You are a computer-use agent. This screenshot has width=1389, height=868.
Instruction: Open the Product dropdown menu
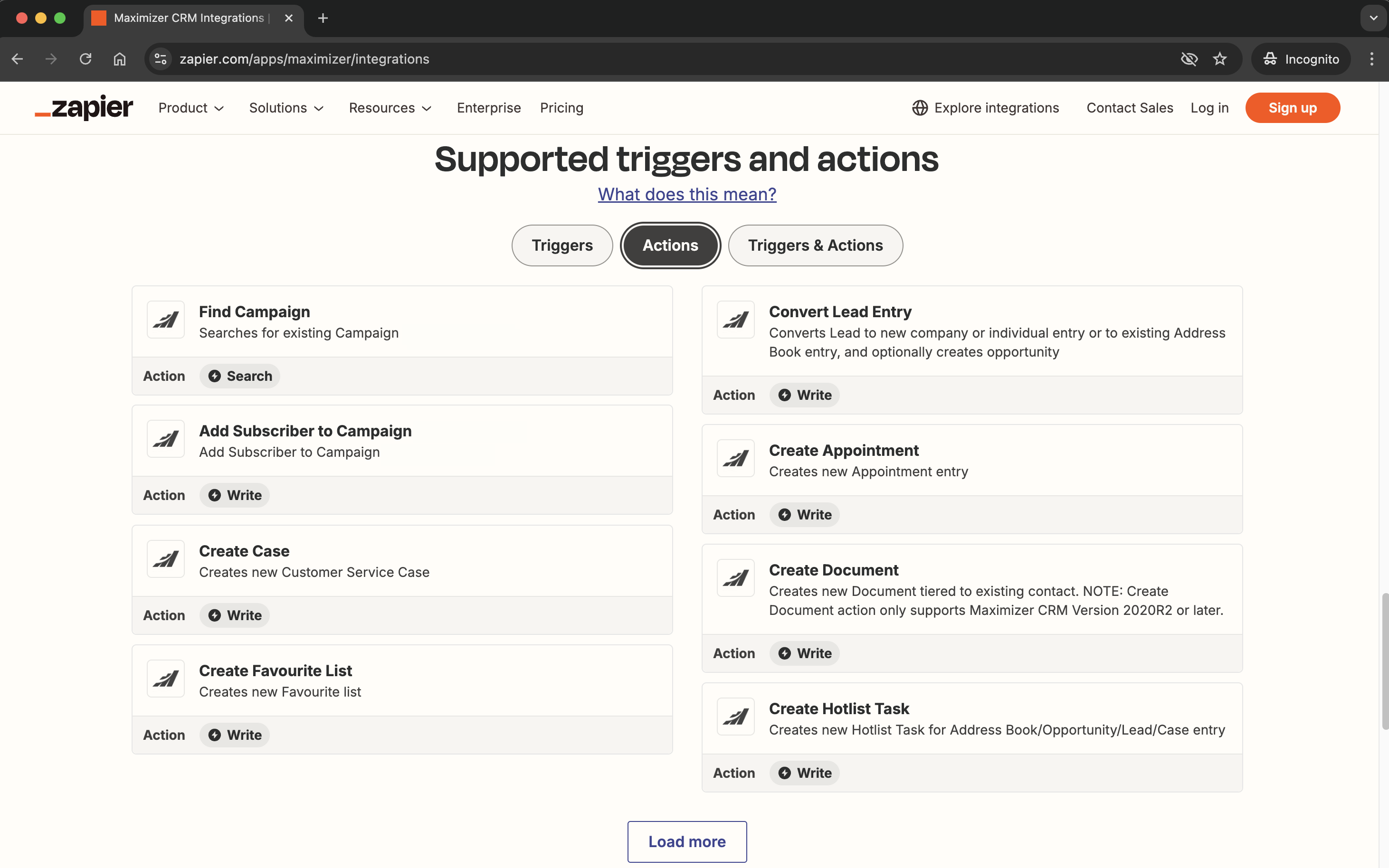click(x=191, y=108)
